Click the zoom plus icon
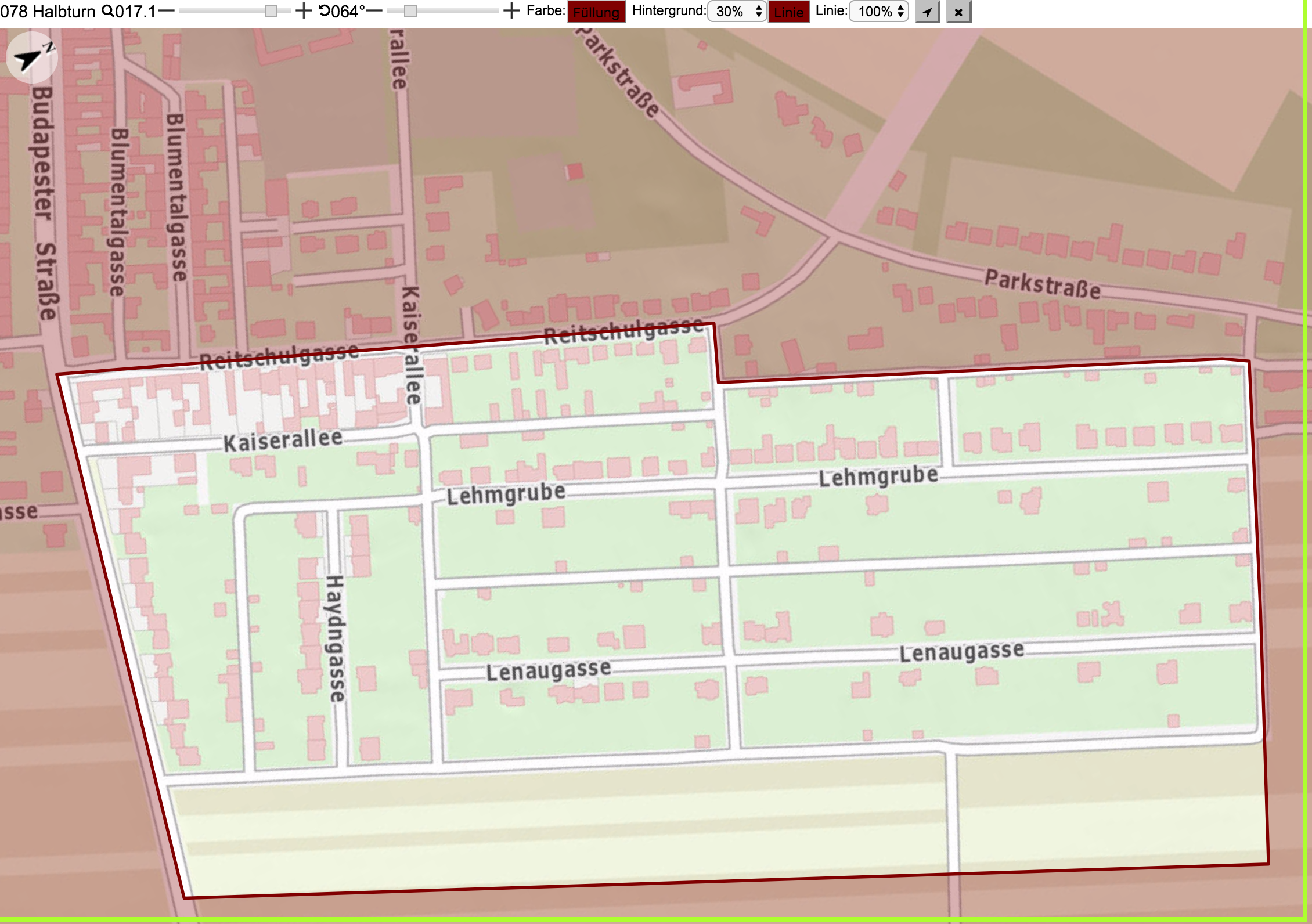Viewport: 1312px width, 924px height. [304, 11]
